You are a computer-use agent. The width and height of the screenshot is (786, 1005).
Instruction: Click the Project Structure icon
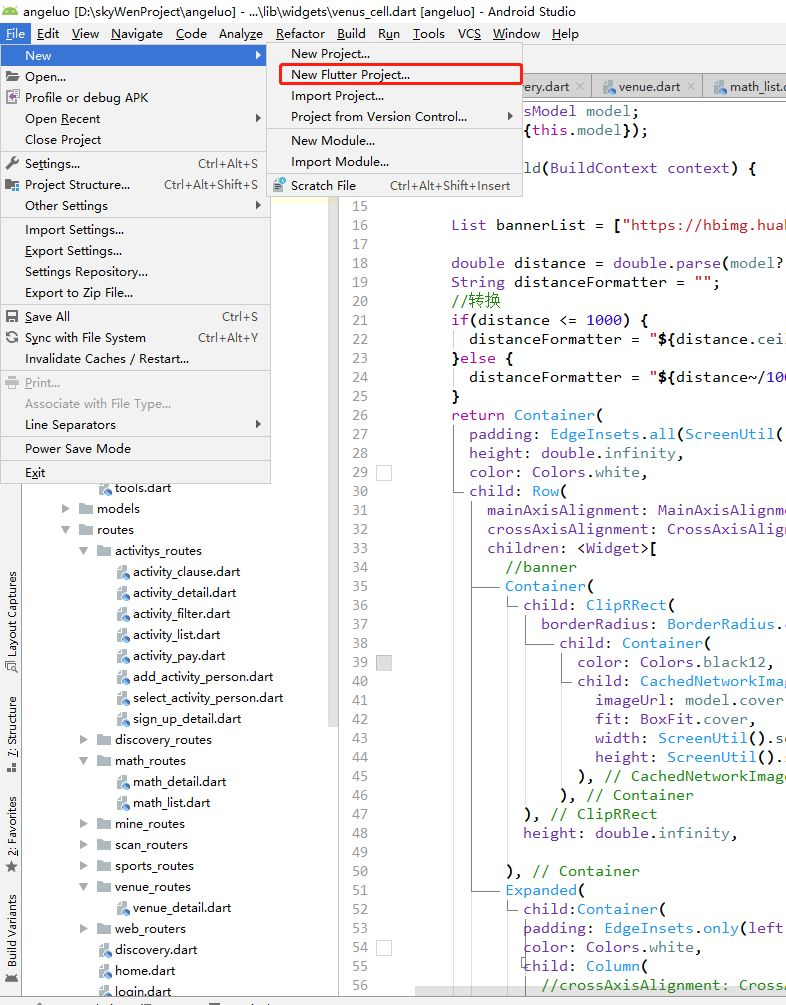(12, 185)
